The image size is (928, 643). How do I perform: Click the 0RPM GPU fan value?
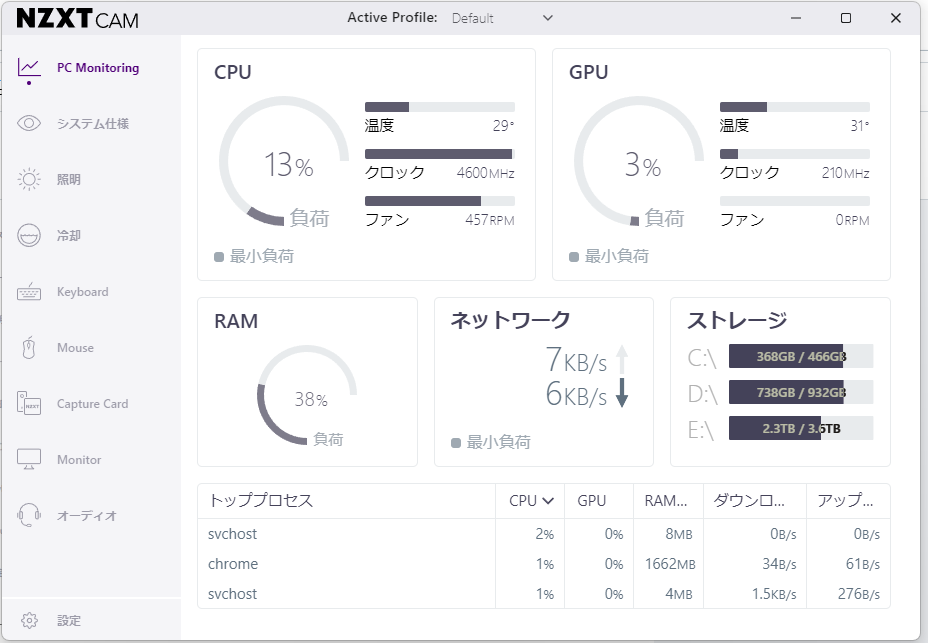[x=852, y=220]
